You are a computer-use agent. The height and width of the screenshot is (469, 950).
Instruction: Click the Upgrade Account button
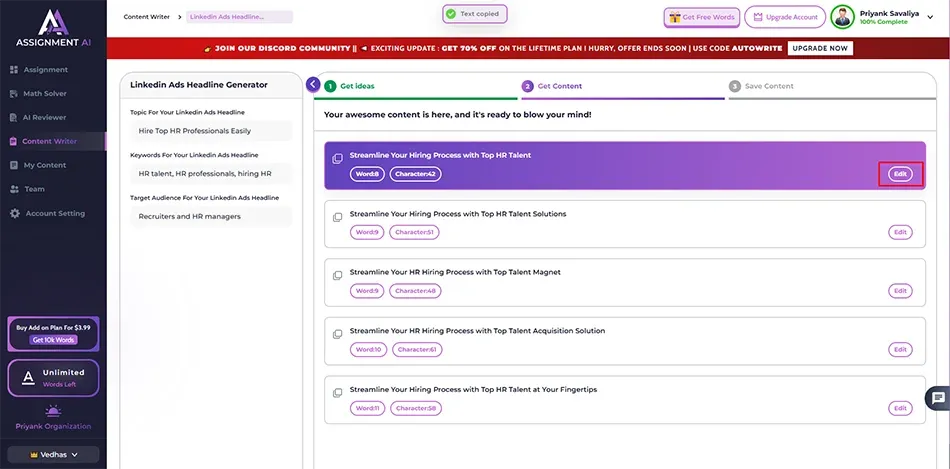coord(785,17)
